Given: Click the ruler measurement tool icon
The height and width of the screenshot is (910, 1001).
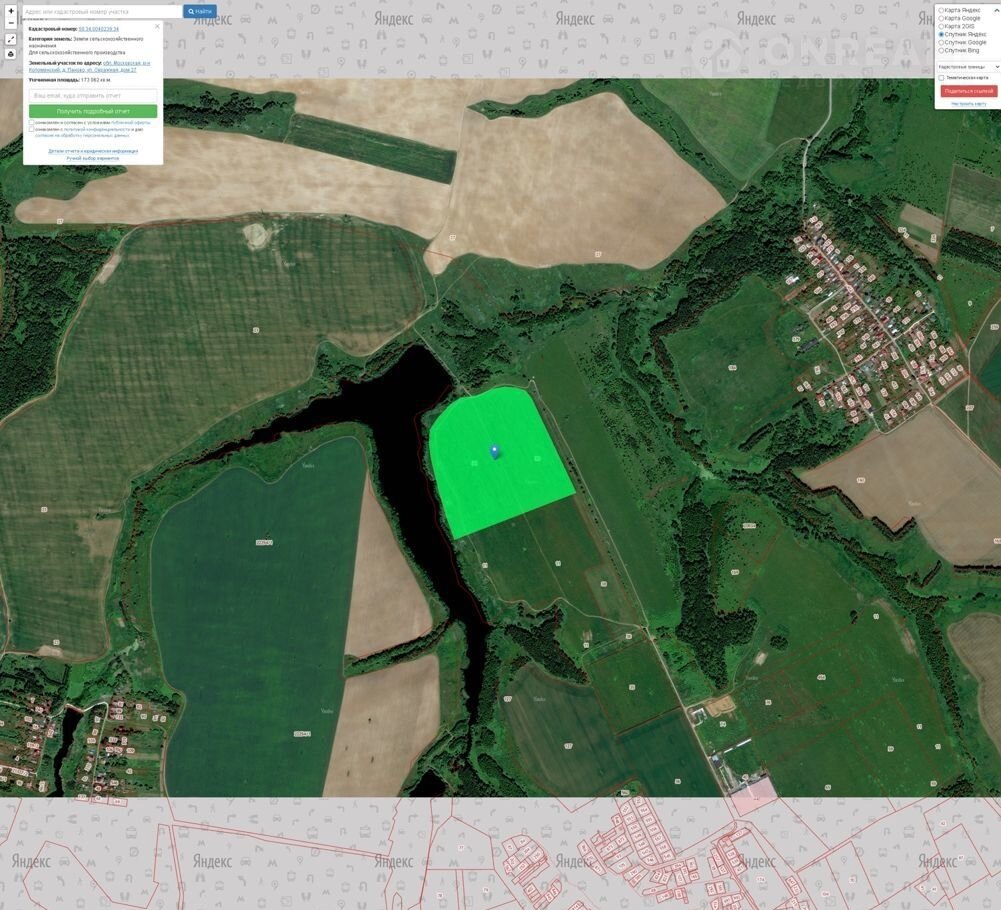Looking at the screenshot, I should 11,39.
